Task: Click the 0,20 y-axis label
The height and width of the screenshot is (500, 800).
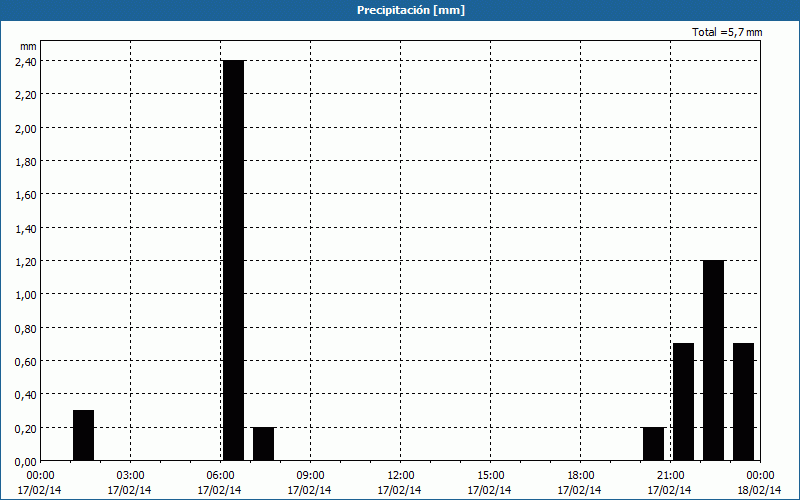Action: [x=26, y=428]
